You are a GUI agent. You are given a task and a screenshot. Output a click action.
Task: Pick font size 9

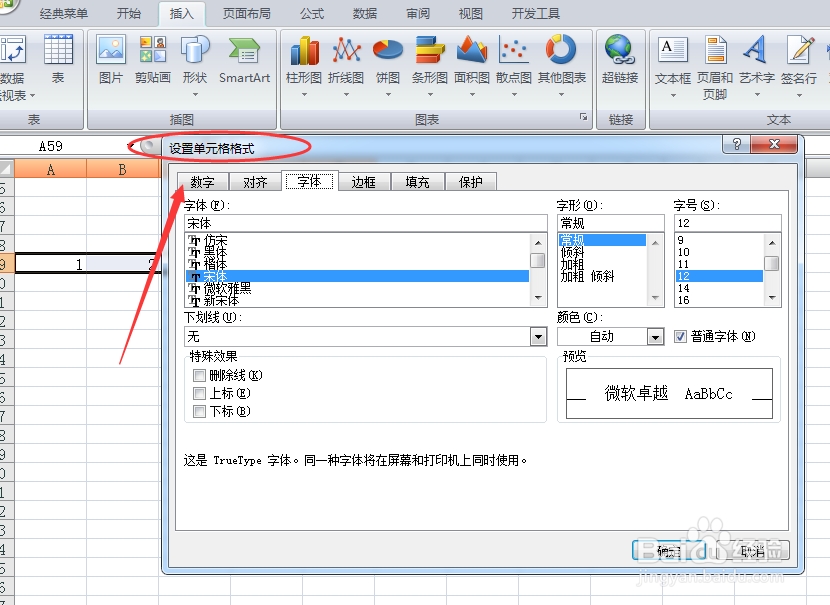coord(719,240)
